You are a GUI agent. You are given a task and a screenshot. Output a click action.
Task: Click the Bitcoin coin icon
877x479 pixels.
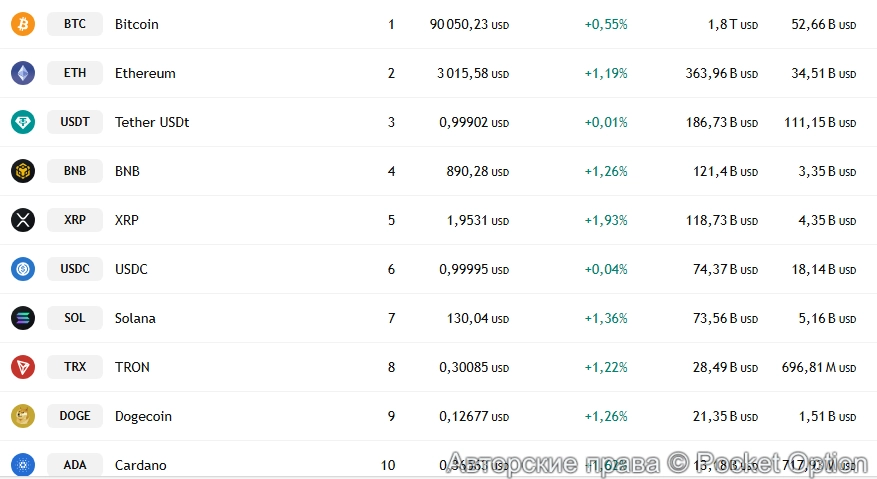coord(23,24)
